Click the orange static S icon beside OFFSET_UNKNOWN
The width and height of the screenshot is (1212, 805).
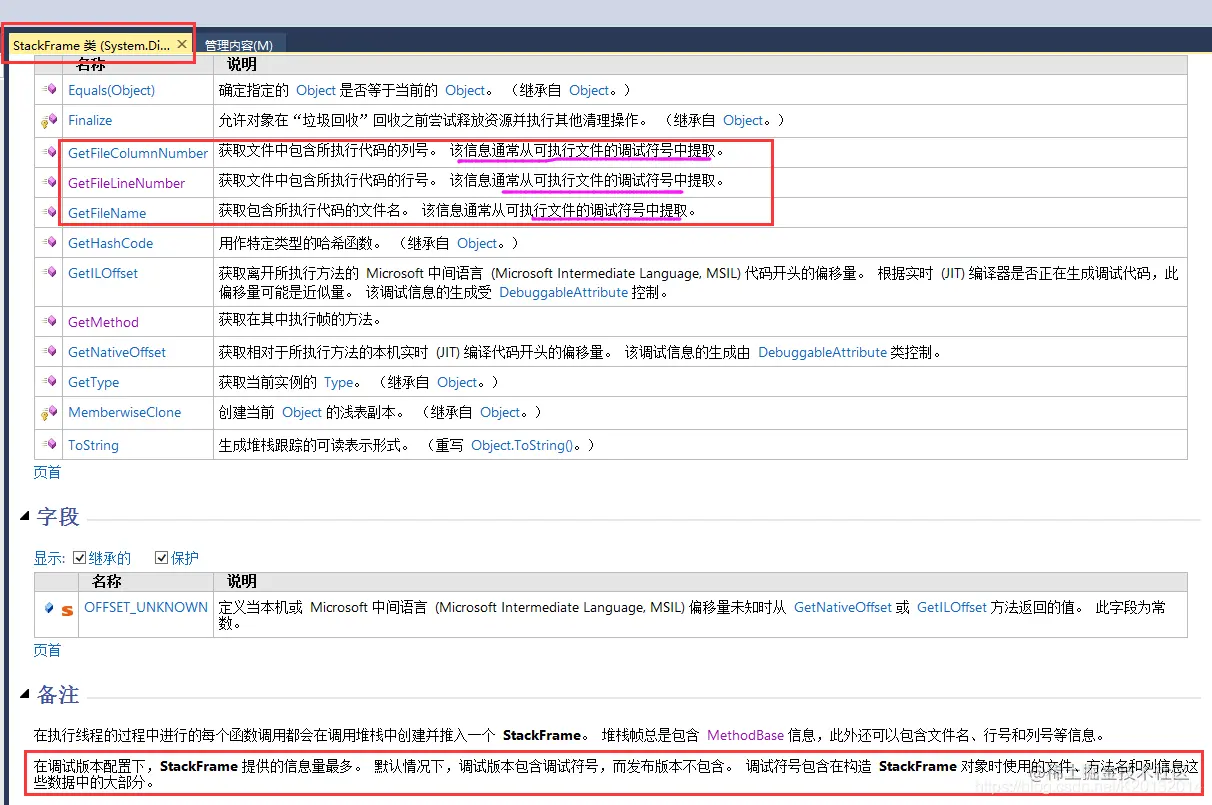click(x=67, y=609)
